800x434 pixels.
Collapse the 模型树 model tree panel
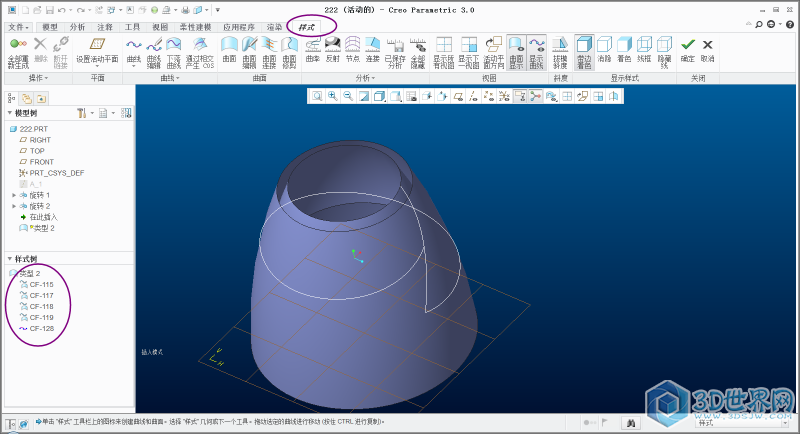[10, 113]
